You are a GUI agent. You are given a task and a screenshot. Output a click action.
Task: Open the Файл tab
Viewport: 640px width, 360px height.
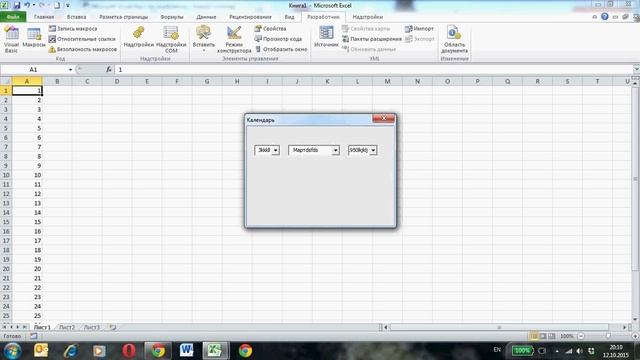point(13,17)
